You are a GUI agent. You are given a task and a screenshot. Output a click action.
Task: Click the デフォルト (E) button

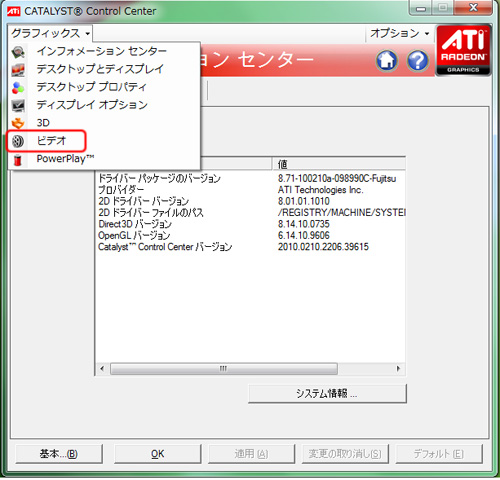click(439, 454)
